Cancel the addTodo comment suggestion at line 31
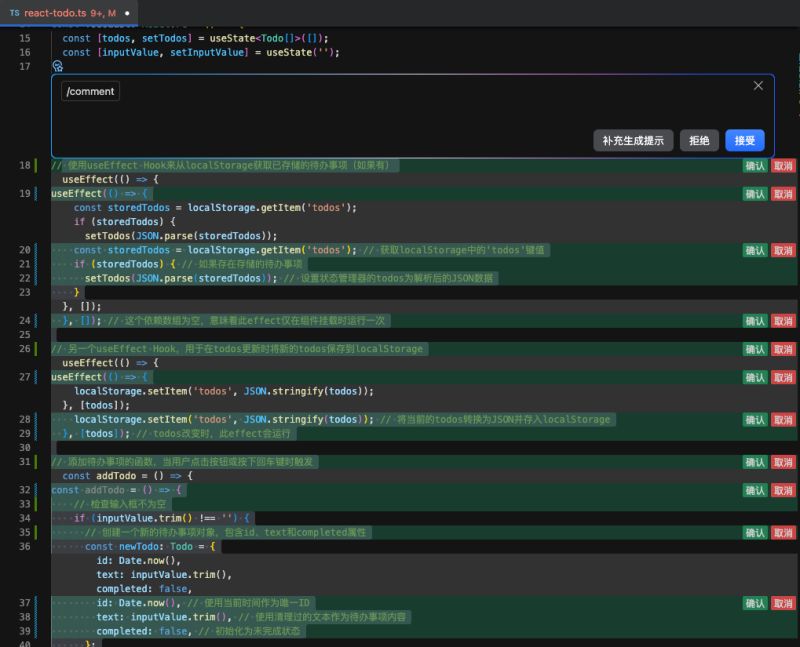Image resolution: width=800 pixels, height=647 pixels. 781,462
